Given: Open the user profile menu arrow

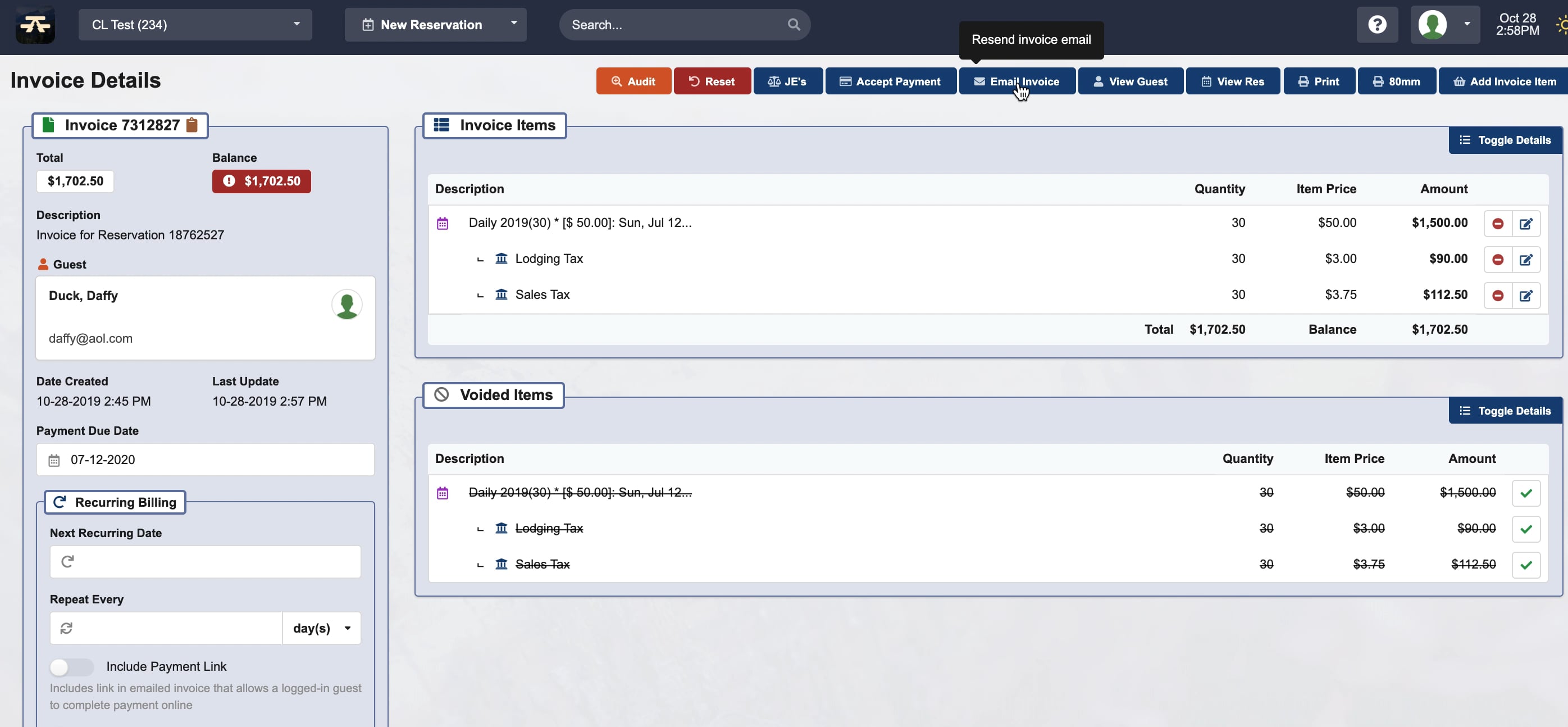Looking at the screenshot, I should tap(1467, 24).
